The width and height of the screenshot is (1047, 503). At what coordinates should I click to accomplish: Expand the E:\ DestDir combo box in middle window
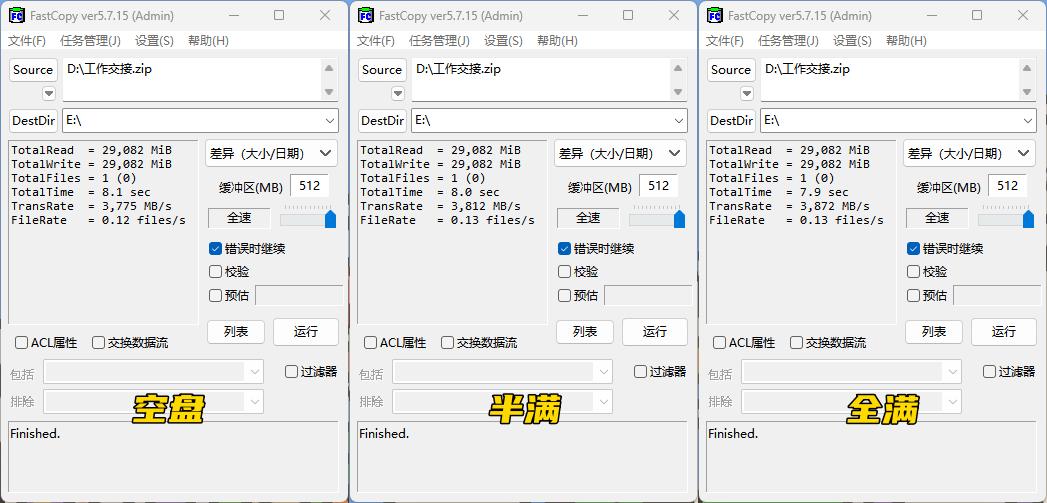click(679, 121)
